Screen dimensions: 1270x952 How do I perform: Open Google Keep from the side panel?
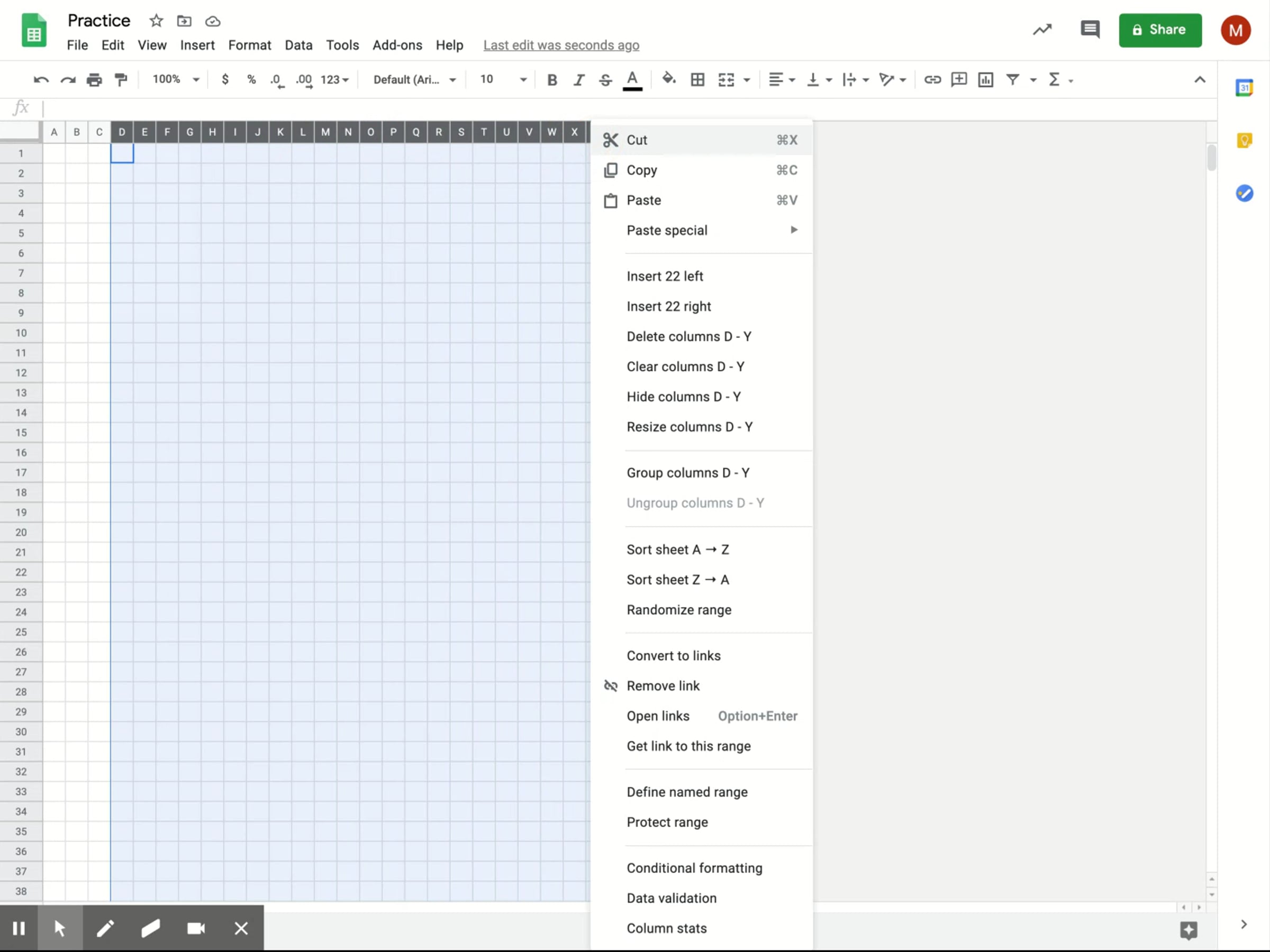[x=1244, y=141]
